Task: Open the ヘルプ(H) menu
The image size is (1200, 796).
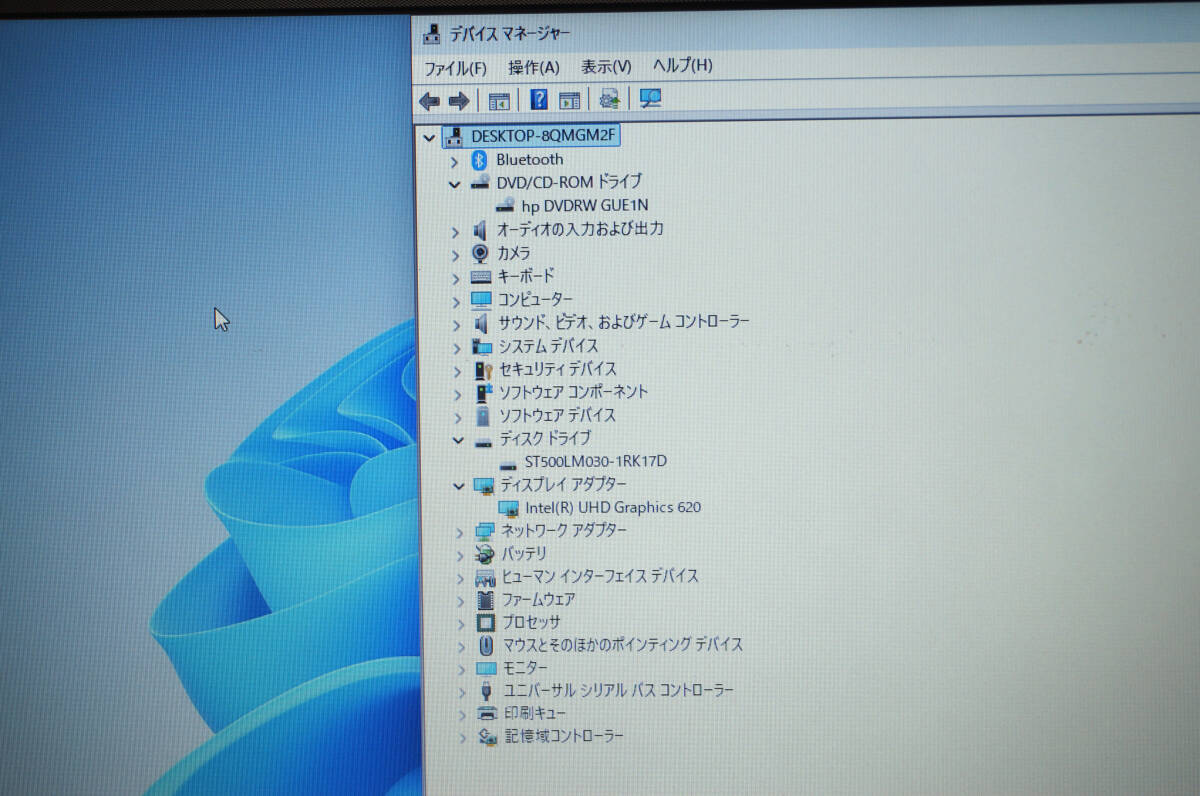Action: [682, 66]
